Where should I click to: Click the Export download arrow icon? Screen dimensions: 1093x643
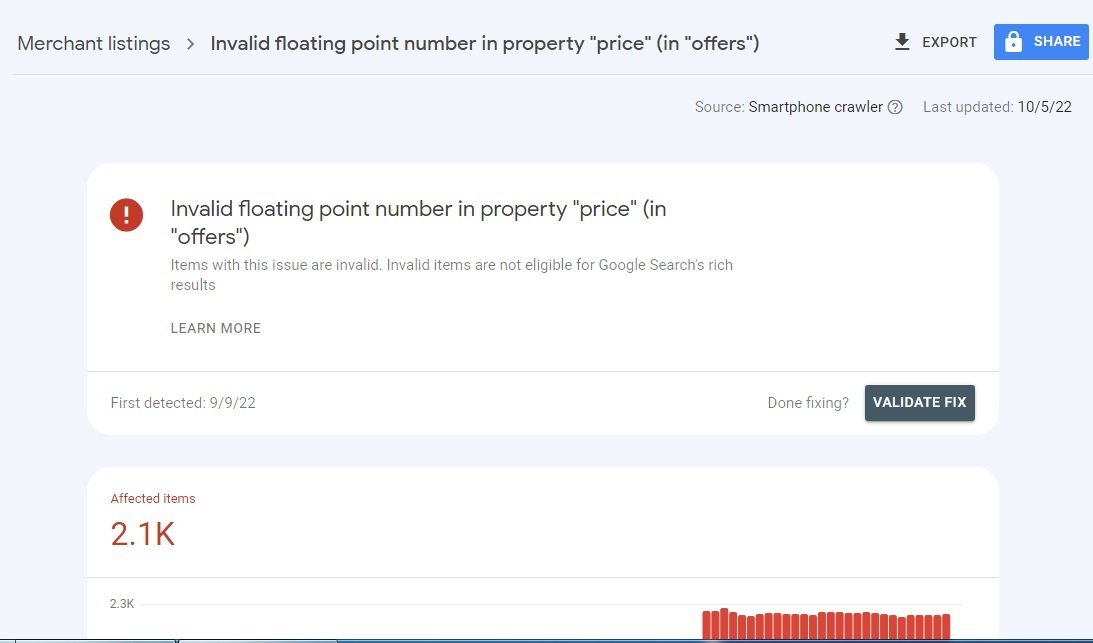(902, 42)
